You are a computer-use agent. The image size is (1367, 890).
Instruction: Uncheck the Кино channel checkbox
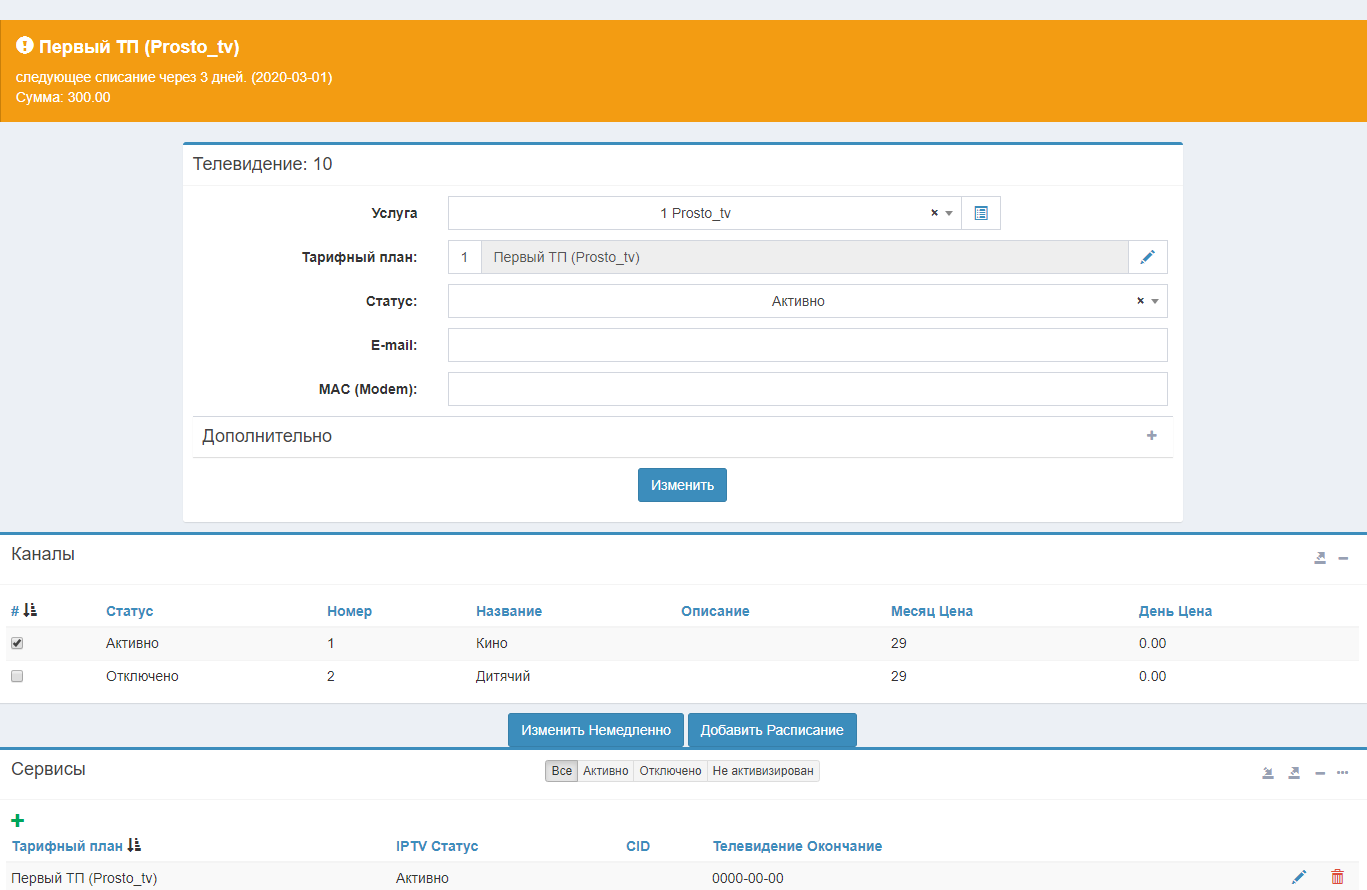pyautogui.click(x=17, y=643)
